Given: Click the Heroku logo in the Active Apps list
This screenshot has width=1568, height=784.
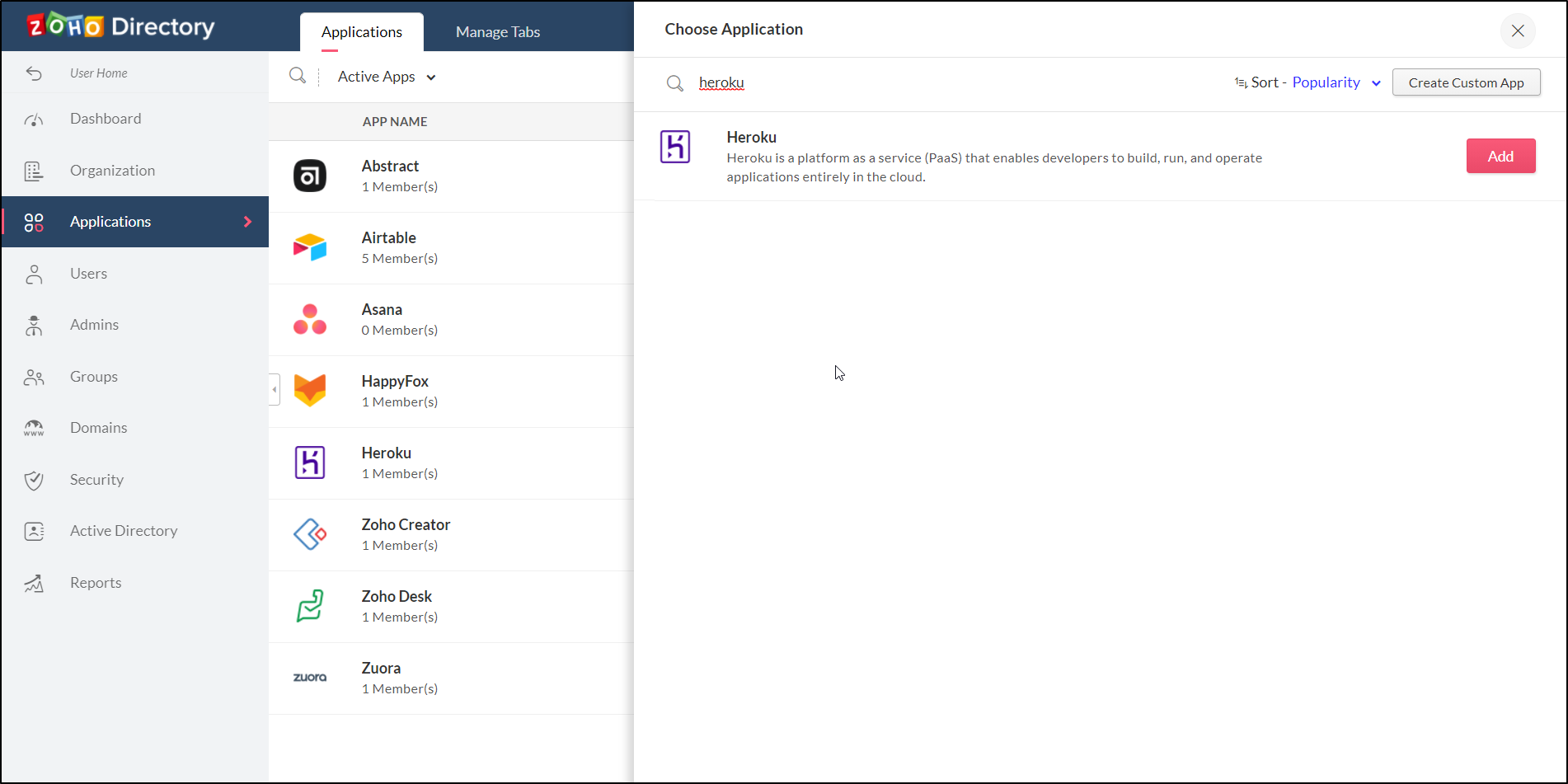Looking at the screenshot, I should 310,462.
